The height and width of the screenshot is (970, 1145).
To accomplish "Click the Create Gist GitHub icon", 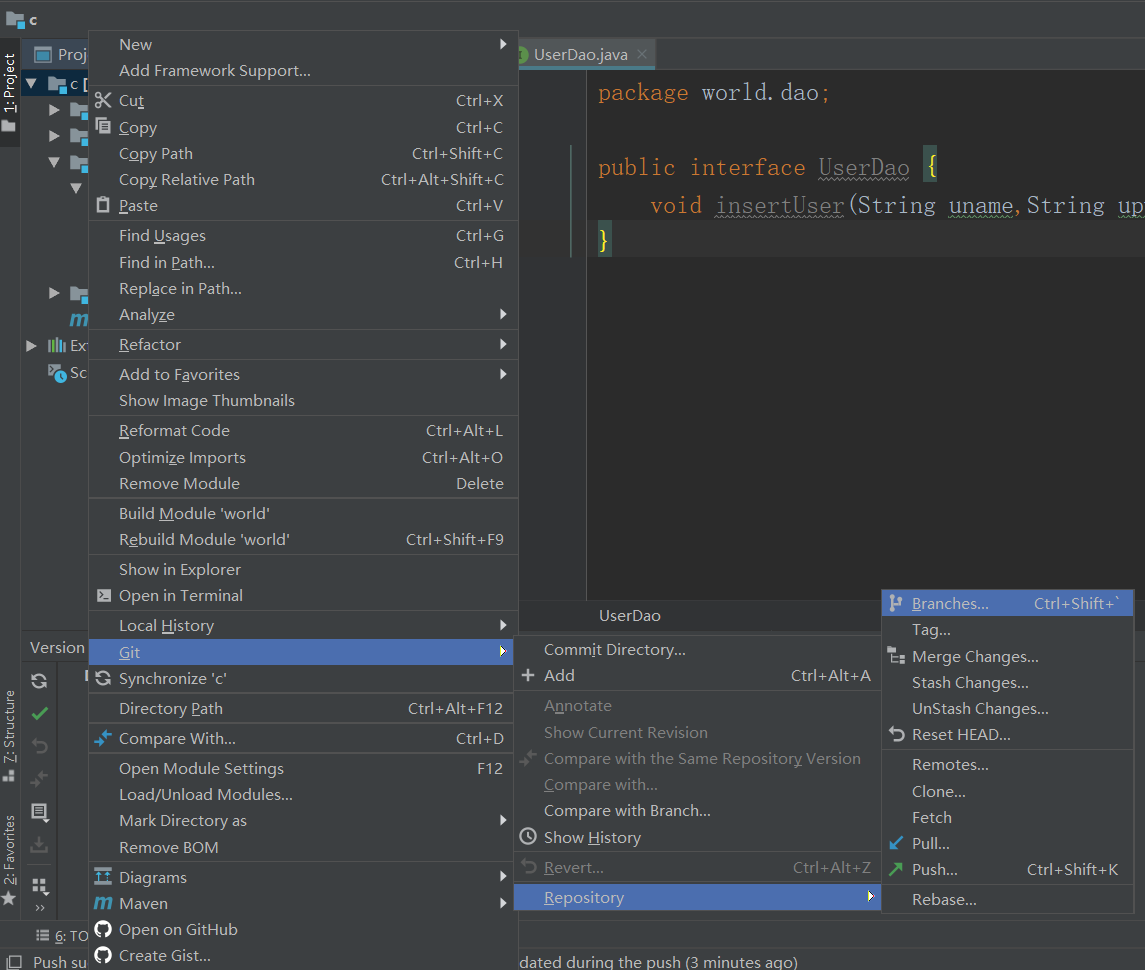I will (104, 955).
